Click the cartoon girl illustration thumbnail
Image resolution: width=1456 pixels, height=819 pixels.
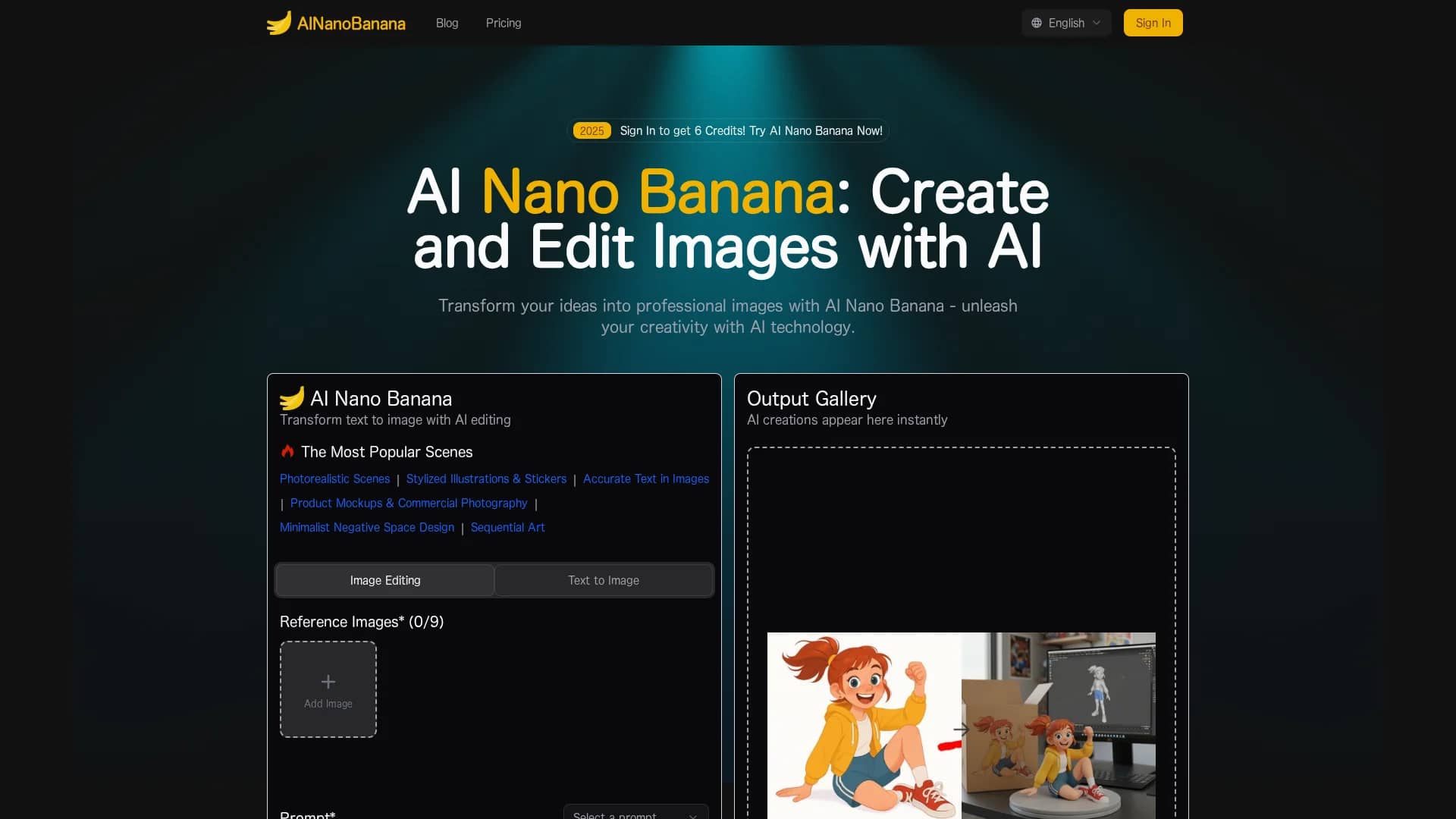(x=864, y=726)
